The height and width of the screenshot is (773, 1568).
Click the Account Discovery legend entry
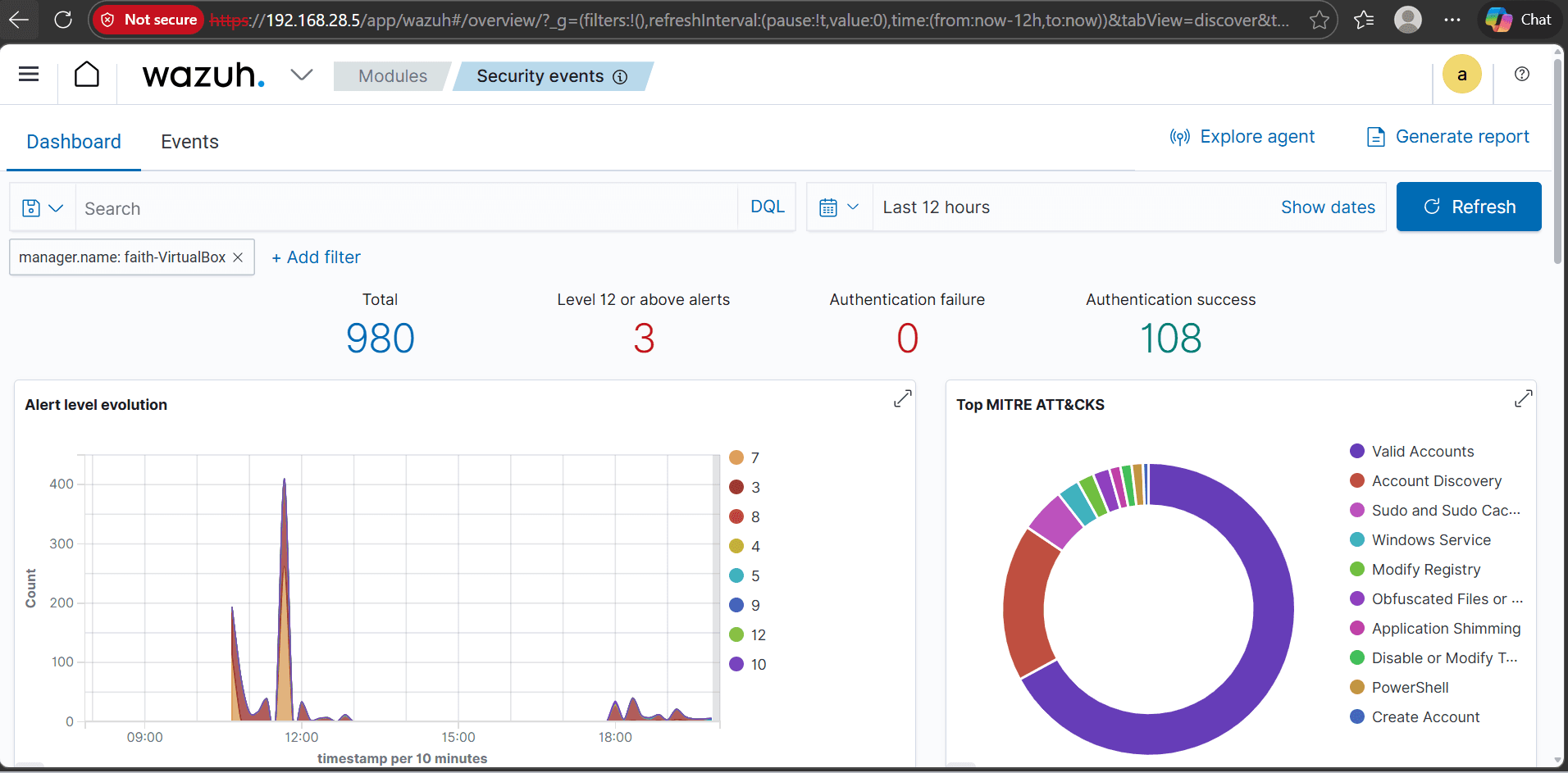click(x=1426, y=481)
